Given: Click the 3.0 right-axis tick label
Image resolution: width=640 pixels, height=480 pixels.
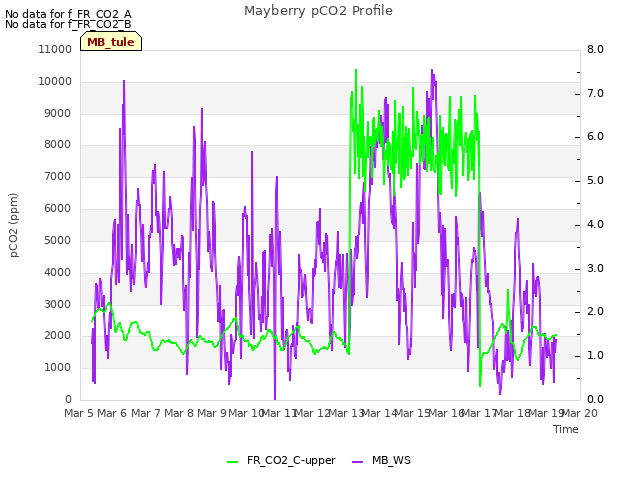Looking at the screenshot, I should [x=595, y=269].
